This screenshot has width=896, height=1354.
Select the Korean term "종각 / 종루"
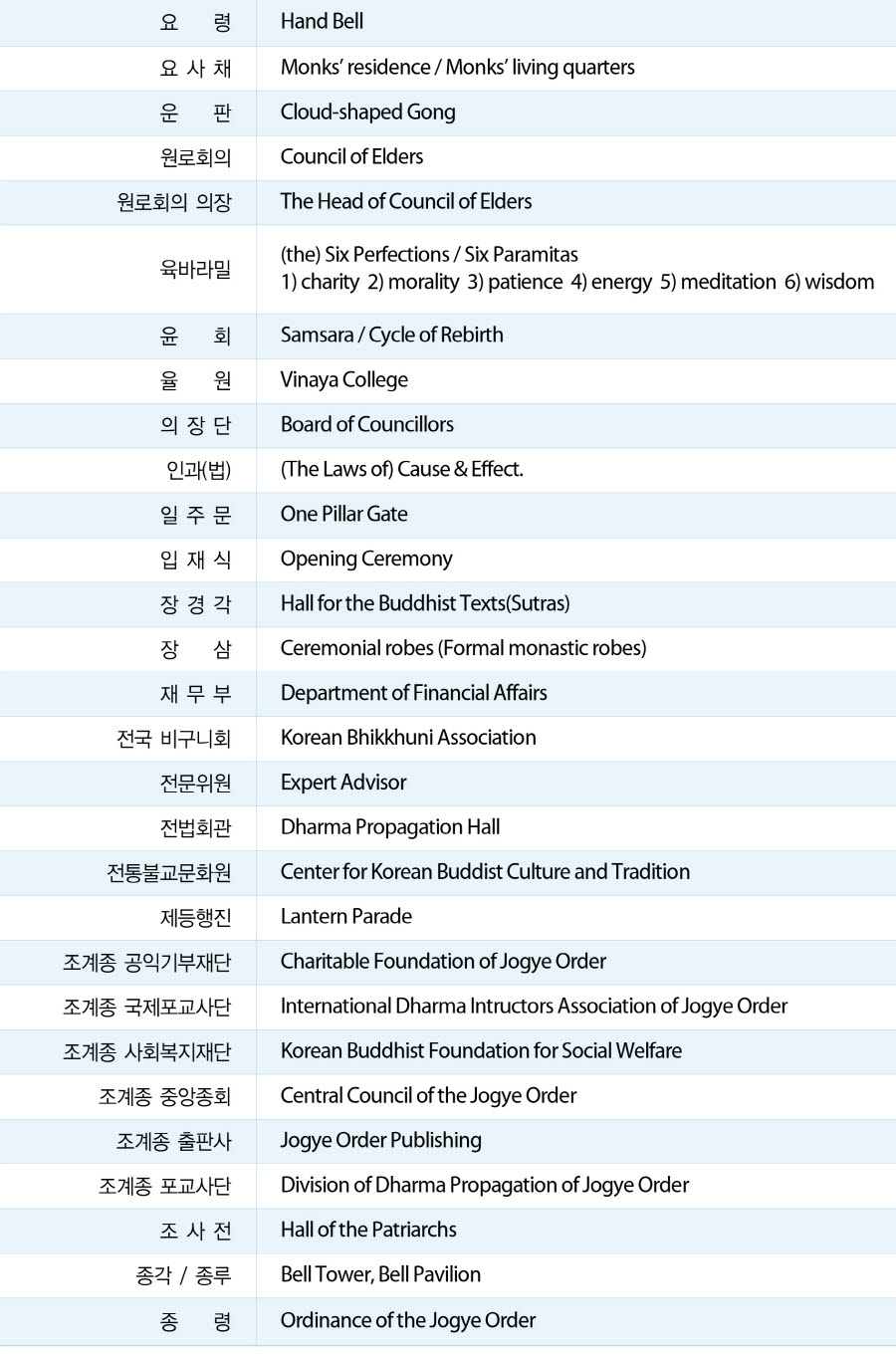[x=184, y=1276]
